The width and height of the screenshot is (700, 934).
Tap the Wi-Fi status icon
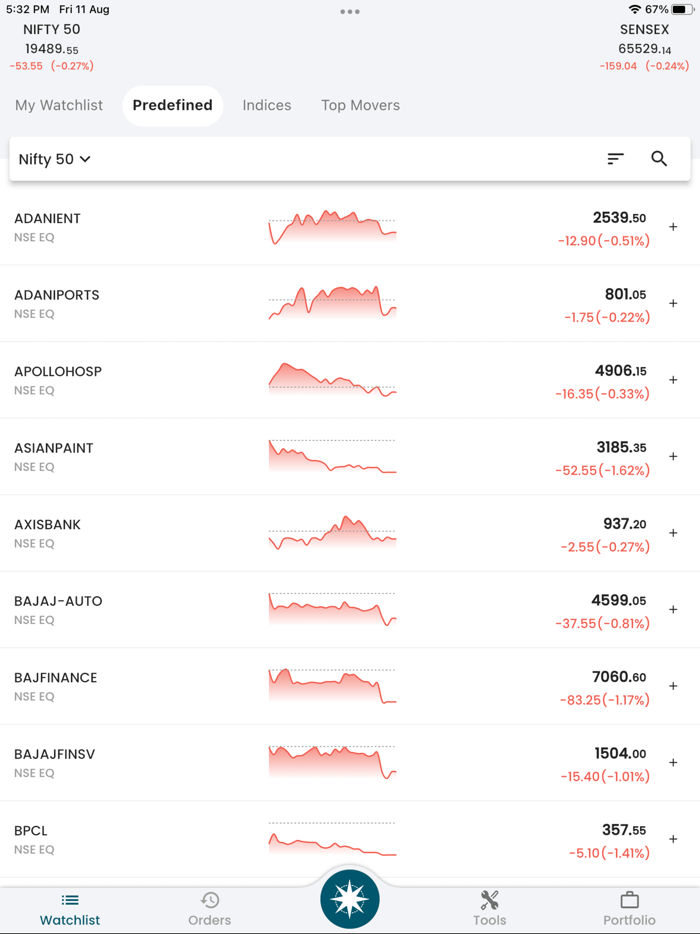[x=634, y=10]
